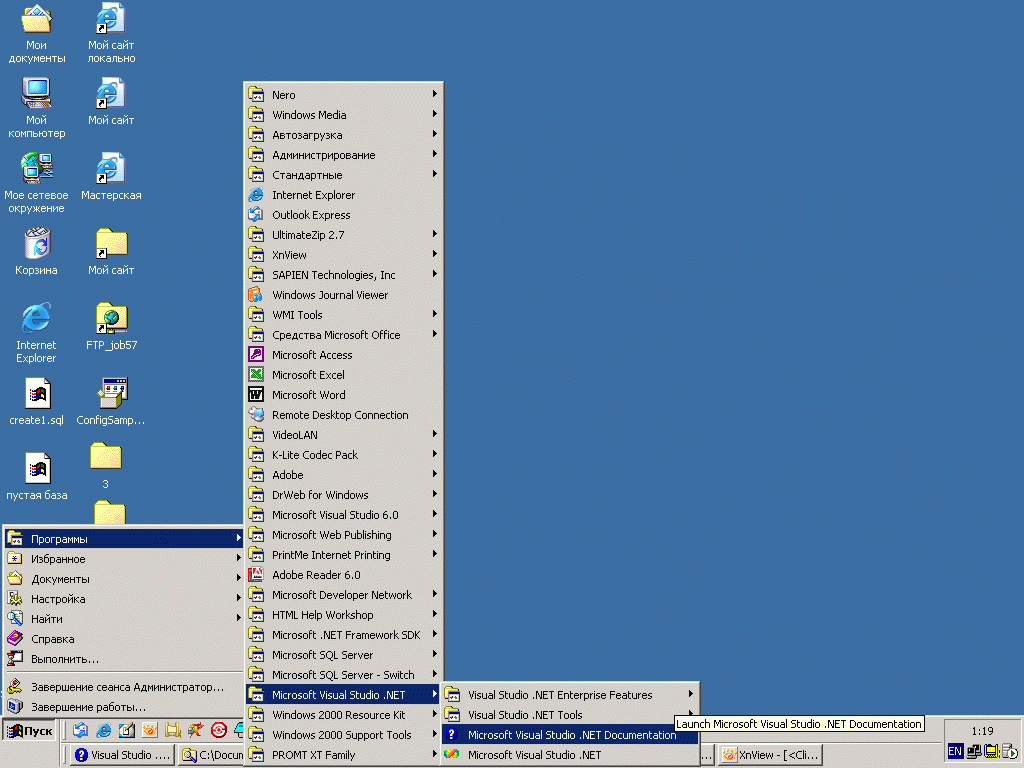Launch XnView from Quick Launch bar
The width and height of the screenshot is (1024, 768).
(150, 729)
